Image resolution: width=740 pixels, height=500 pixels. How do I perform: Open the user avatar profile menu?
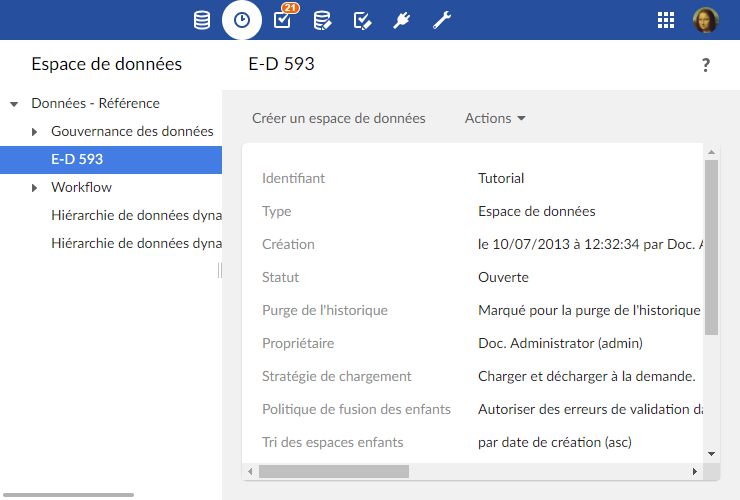[705, 20]
